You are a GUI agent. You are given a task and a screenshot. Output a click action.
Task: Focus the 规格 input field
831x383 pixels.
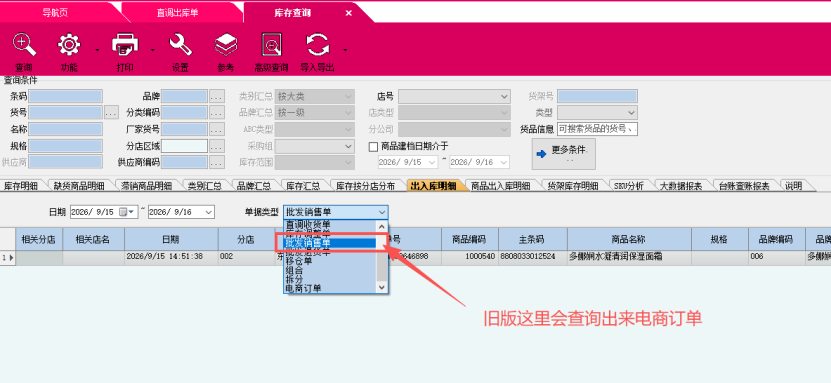point(66,146)
